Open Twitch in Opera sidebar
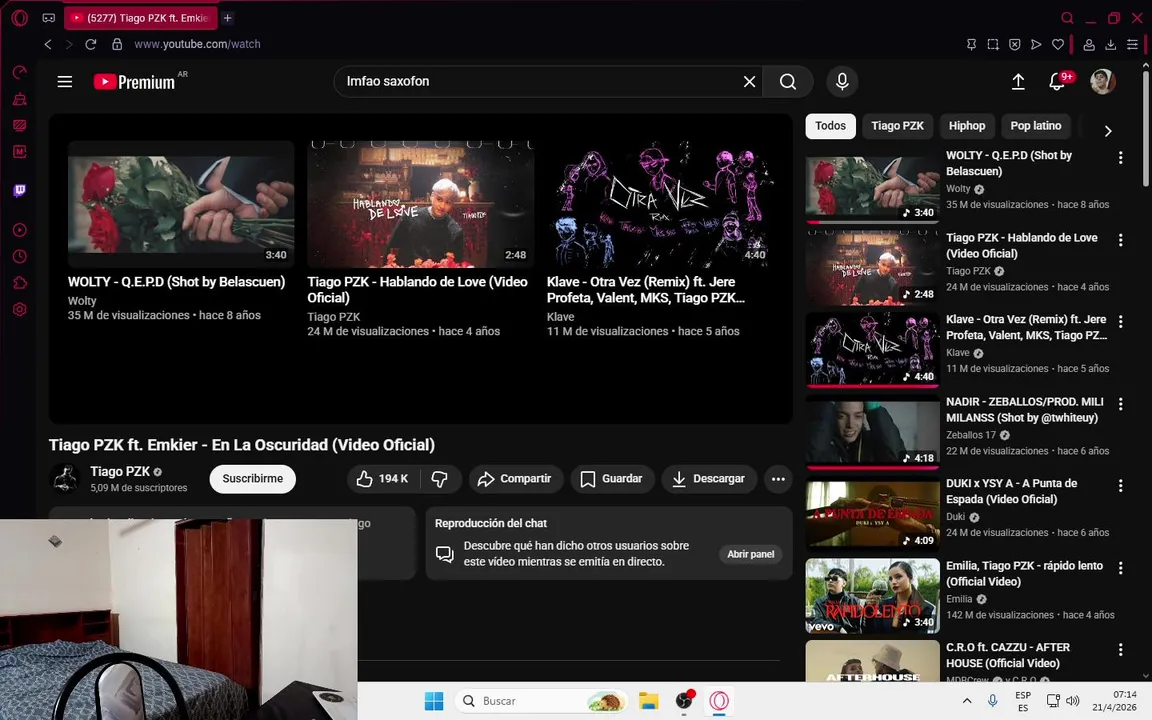The image size is (1152, 720). [20, 190]
